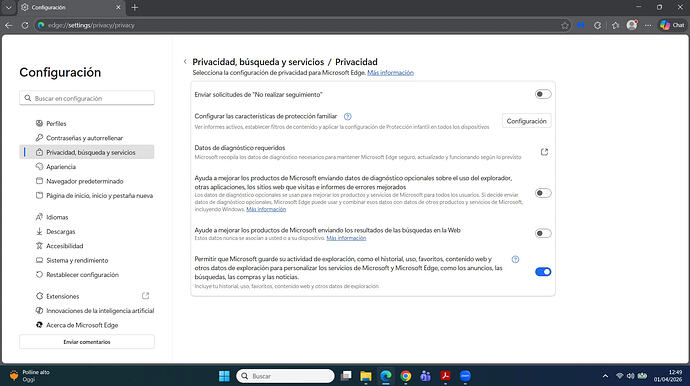Click the circular refresh icon in toolbar

pyautogui.click(x=597, y=26)
